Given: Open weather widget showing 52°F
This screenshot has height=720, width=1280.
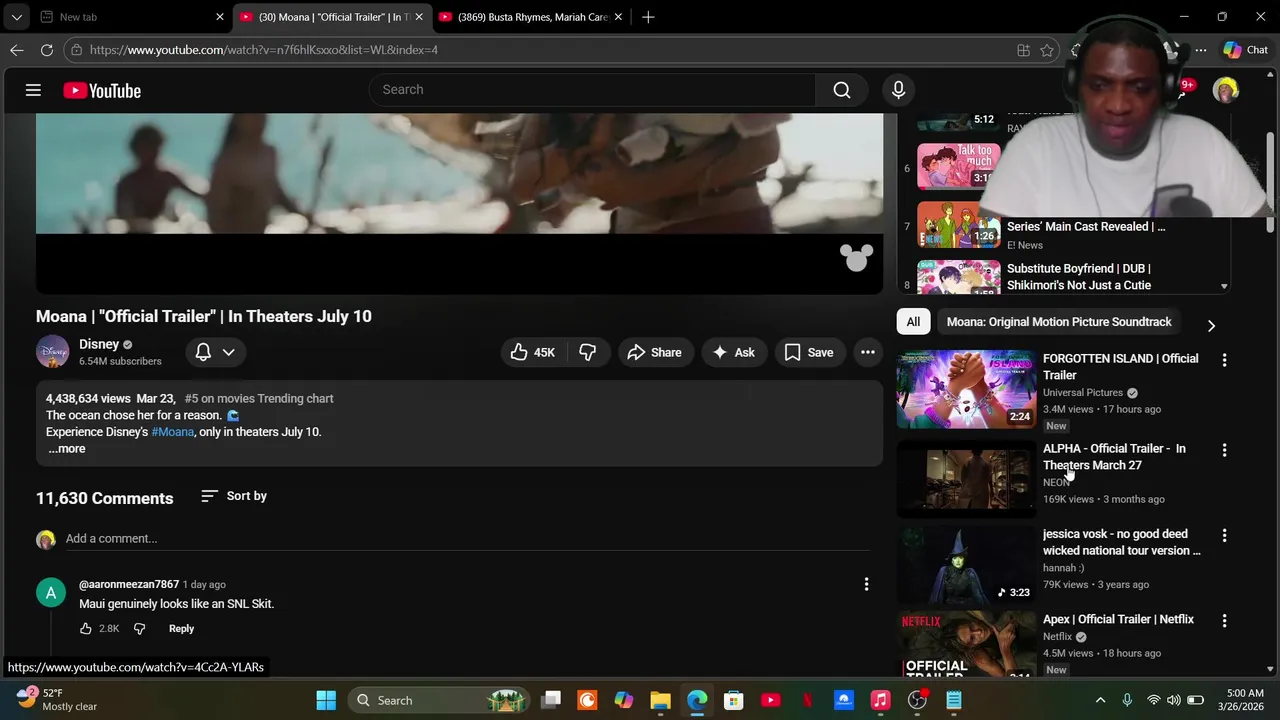Looking at the screenshot, I should point(58,700).
